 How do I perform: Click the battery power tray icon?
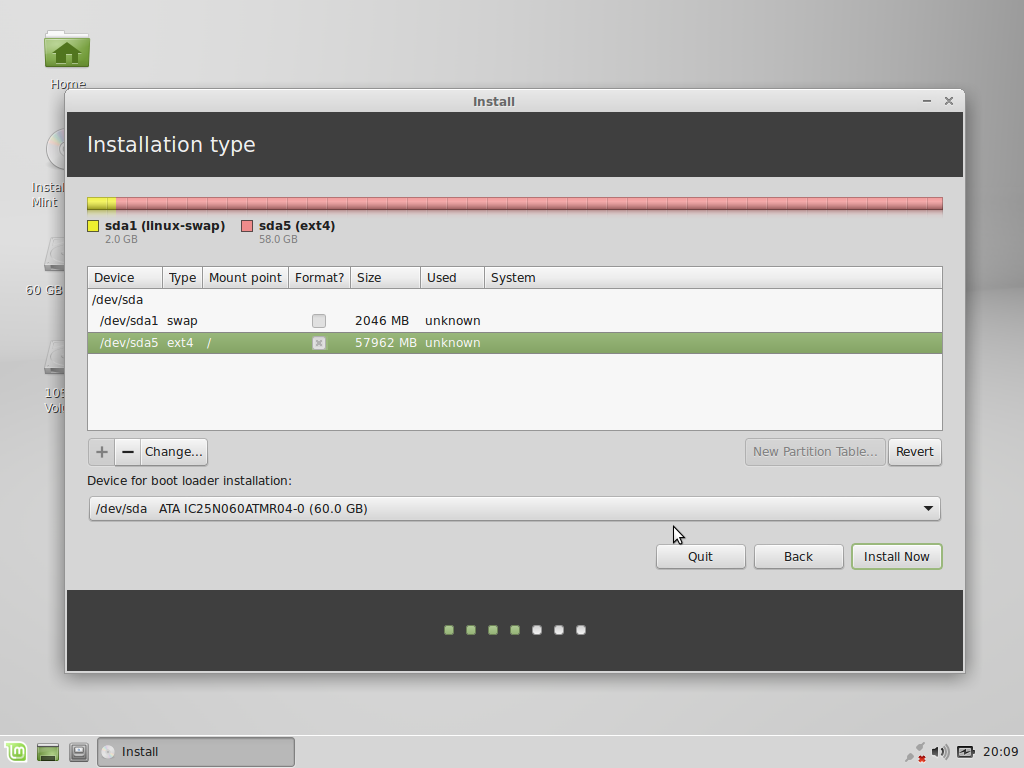coord(965,752)
